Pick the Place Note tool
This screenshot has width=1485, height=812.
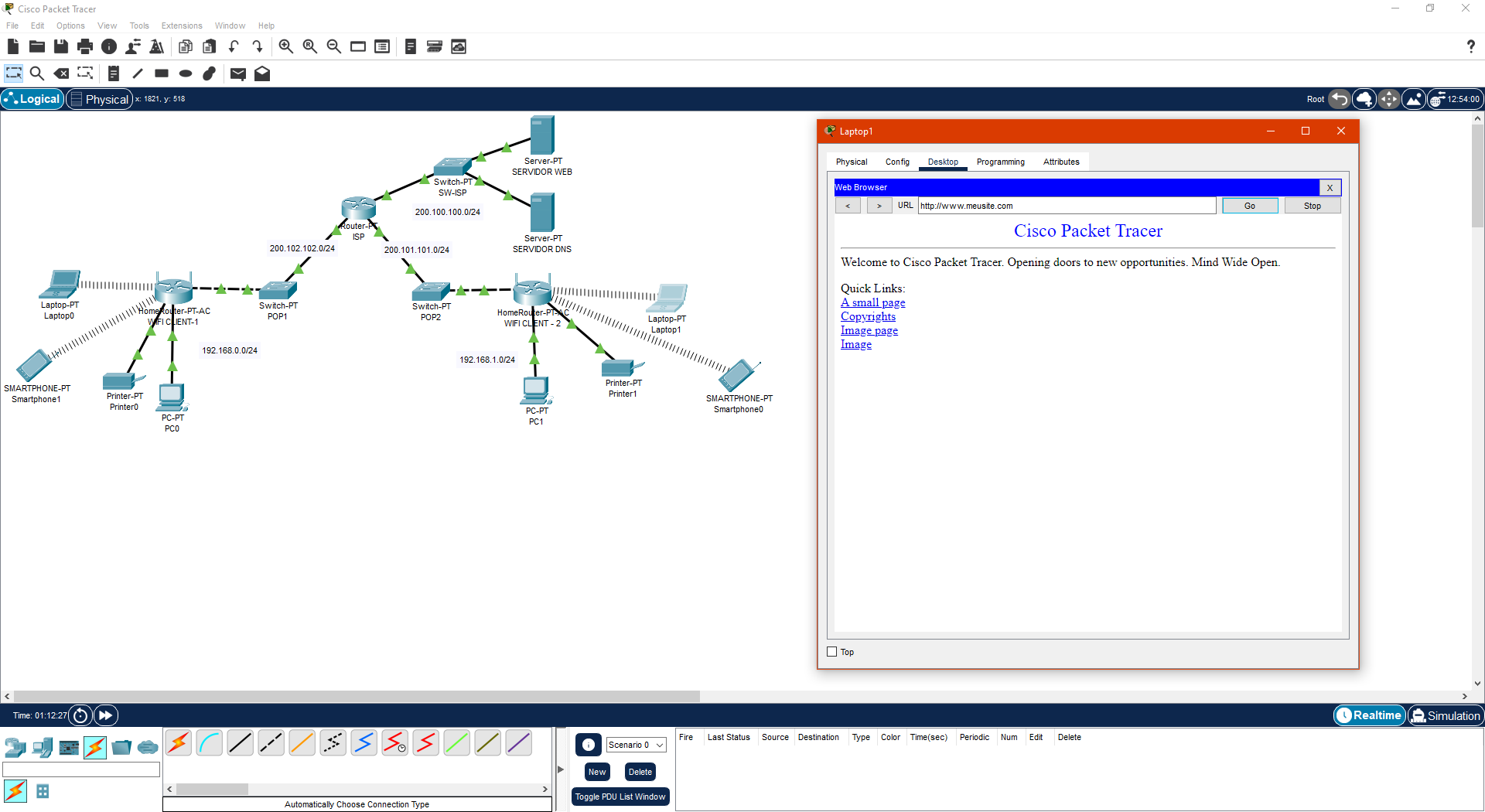(x=114, y=73)
